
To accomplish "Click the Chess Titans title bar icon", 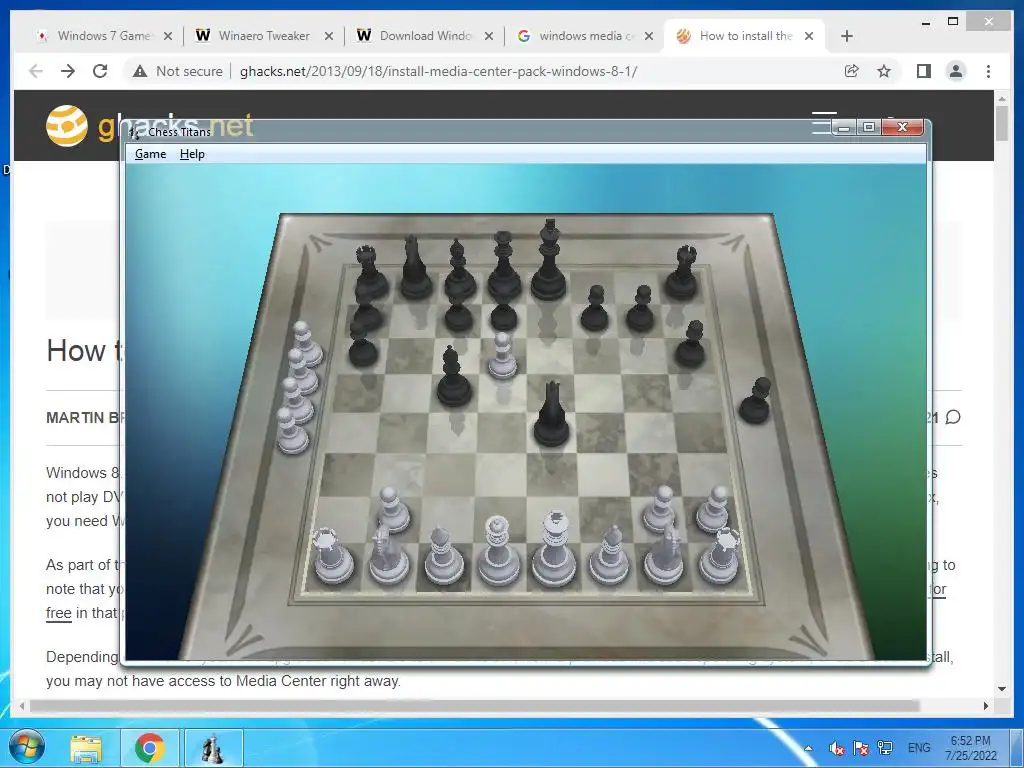I will [135, 132].
